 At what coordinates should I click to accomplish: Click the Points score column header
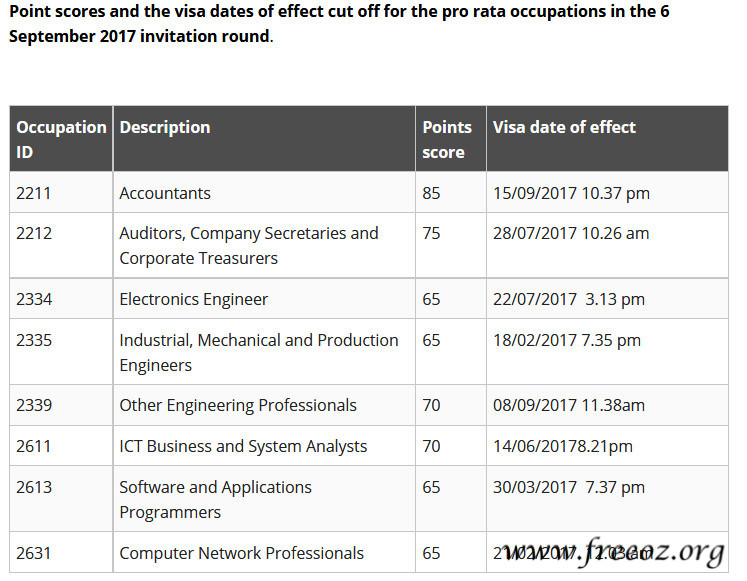[446, 139]
